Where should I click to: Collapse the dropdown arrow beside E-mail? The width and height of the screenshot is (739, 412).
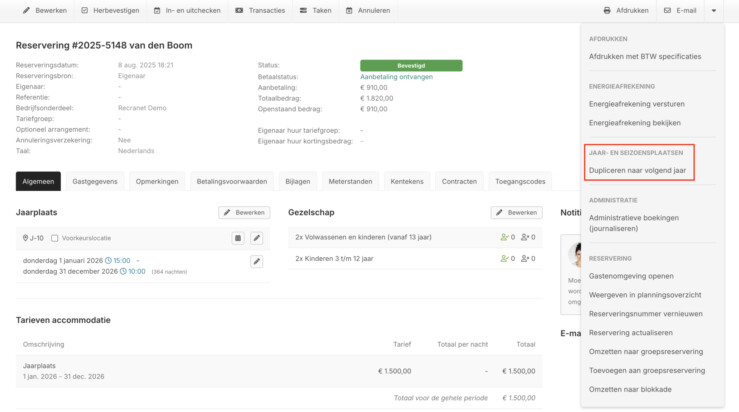(x=714, y=10)
